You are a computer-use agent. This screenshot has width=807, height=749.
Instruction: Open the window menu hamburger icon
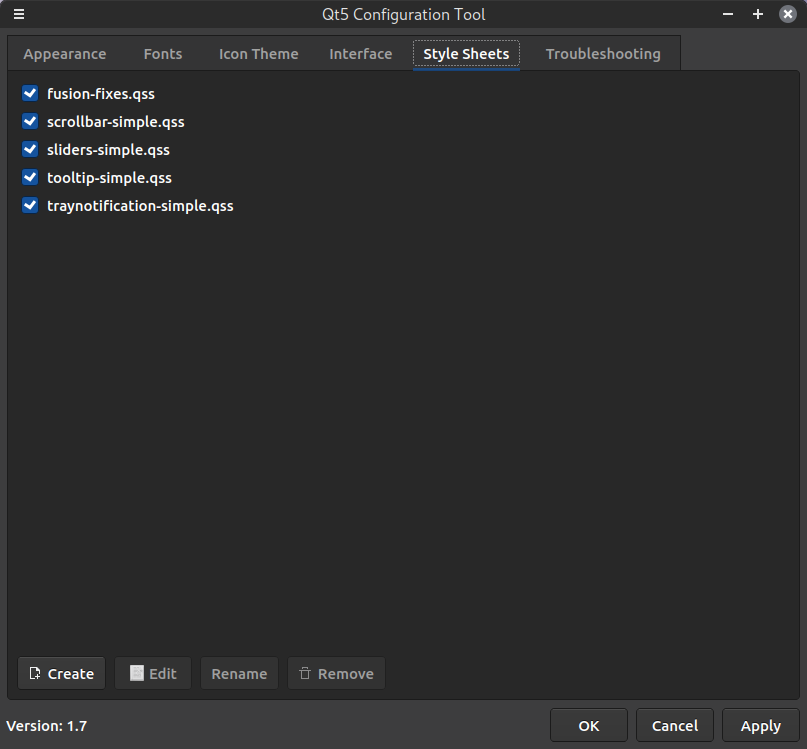[18, 14]
